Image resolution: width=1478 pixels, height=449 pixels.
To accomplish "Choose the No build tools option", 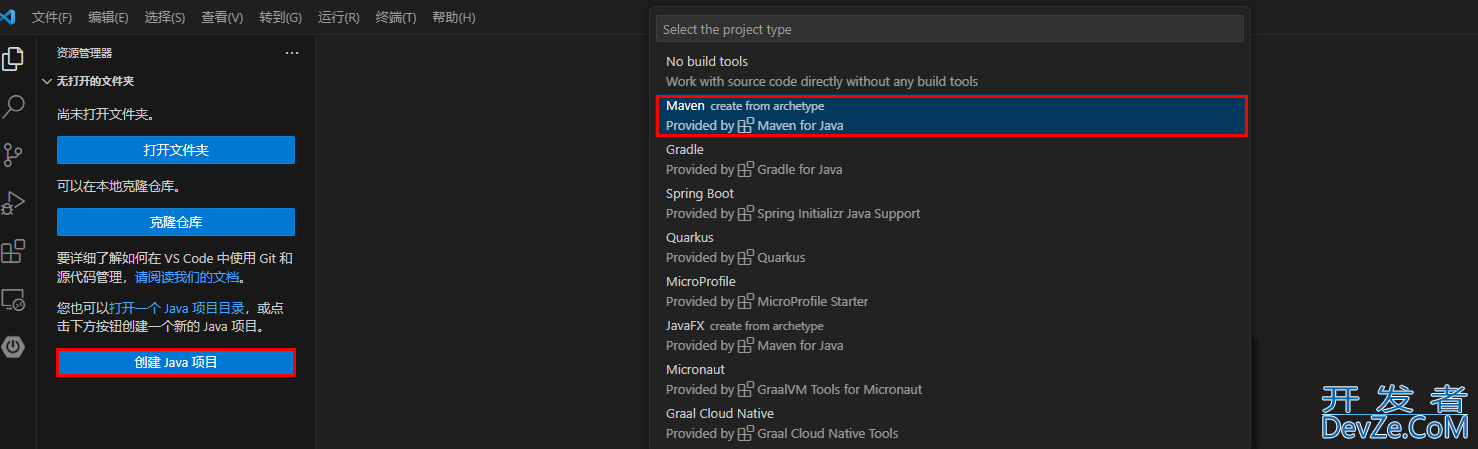I will click(950, 72).
